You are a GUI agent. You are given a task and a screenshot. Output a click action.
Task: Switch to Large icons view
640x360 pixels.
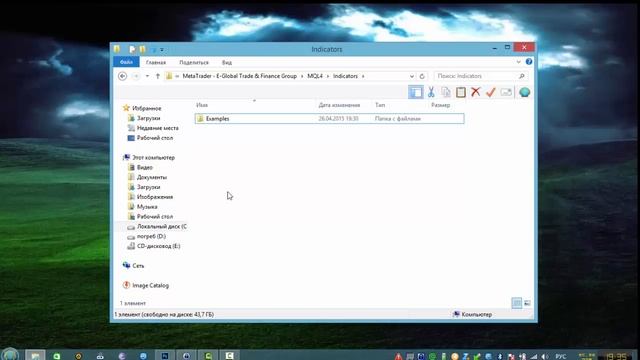[527, 303]
